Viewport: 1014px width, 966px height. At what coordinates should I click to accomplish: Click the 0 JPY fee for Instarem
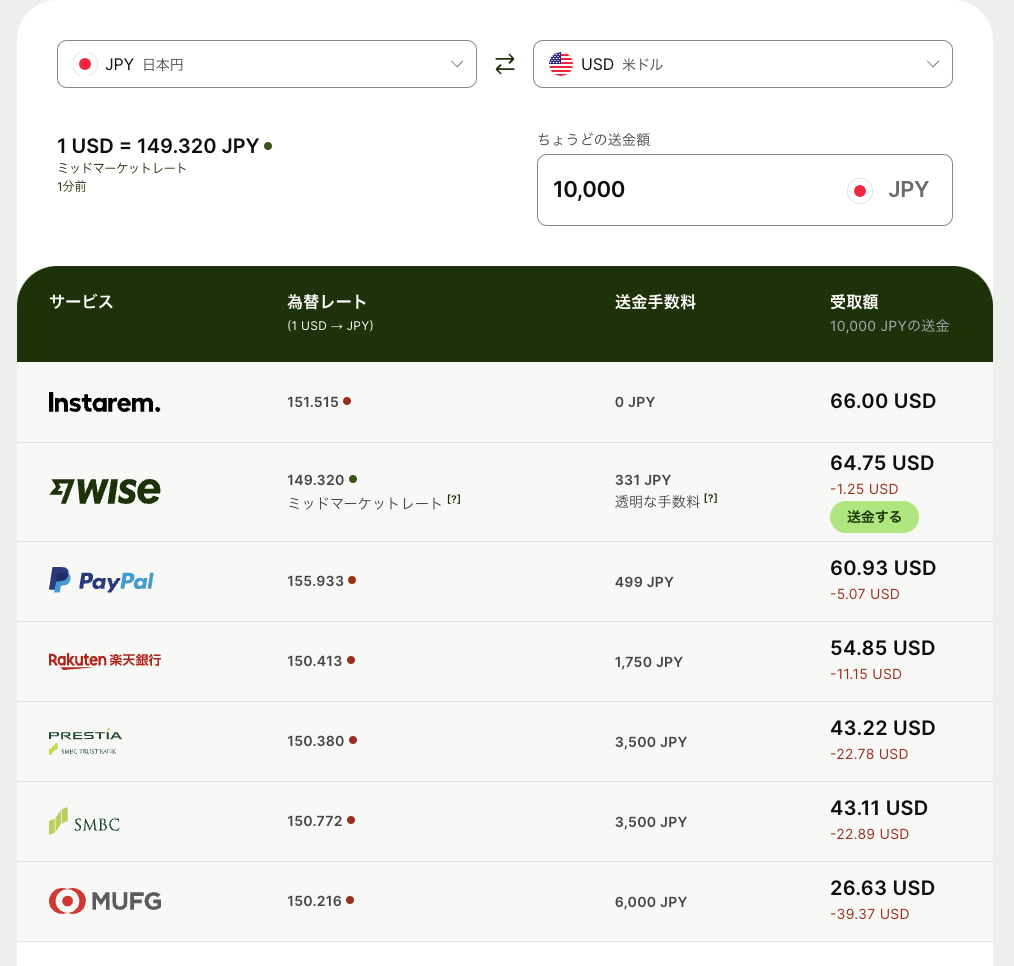click(635, 402)
